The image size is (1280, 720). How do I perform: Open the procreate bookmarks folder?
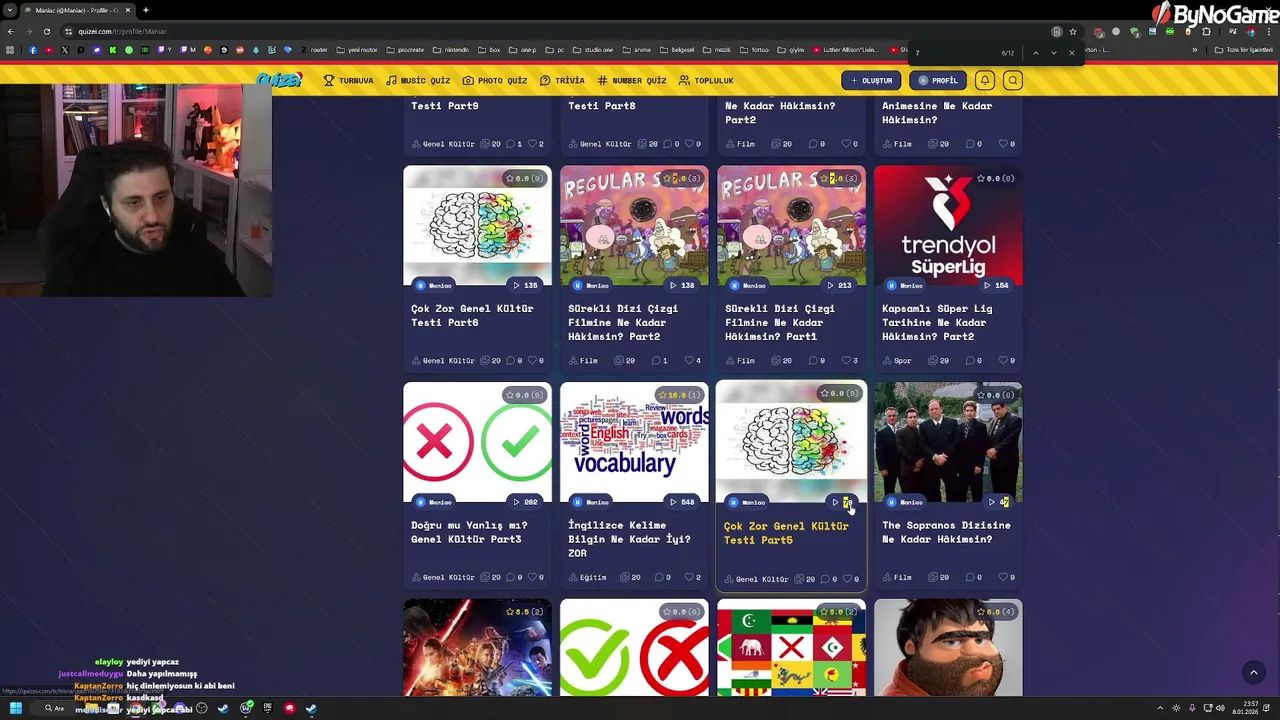coord(406,50)
